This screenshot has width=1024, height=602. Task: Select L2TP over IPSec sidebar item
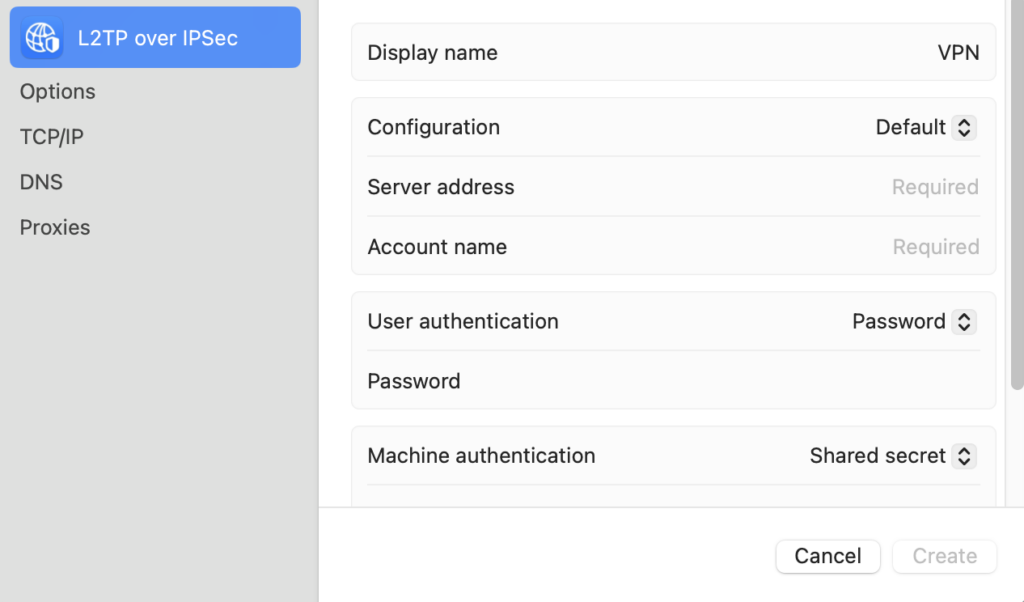point(155,37)
